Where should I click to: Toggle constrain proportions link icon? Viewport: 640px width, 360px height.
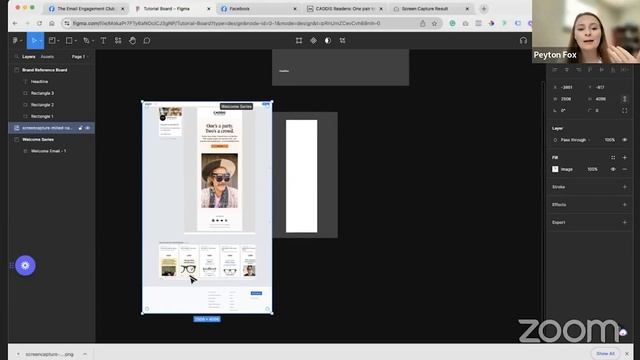point(624,99)
